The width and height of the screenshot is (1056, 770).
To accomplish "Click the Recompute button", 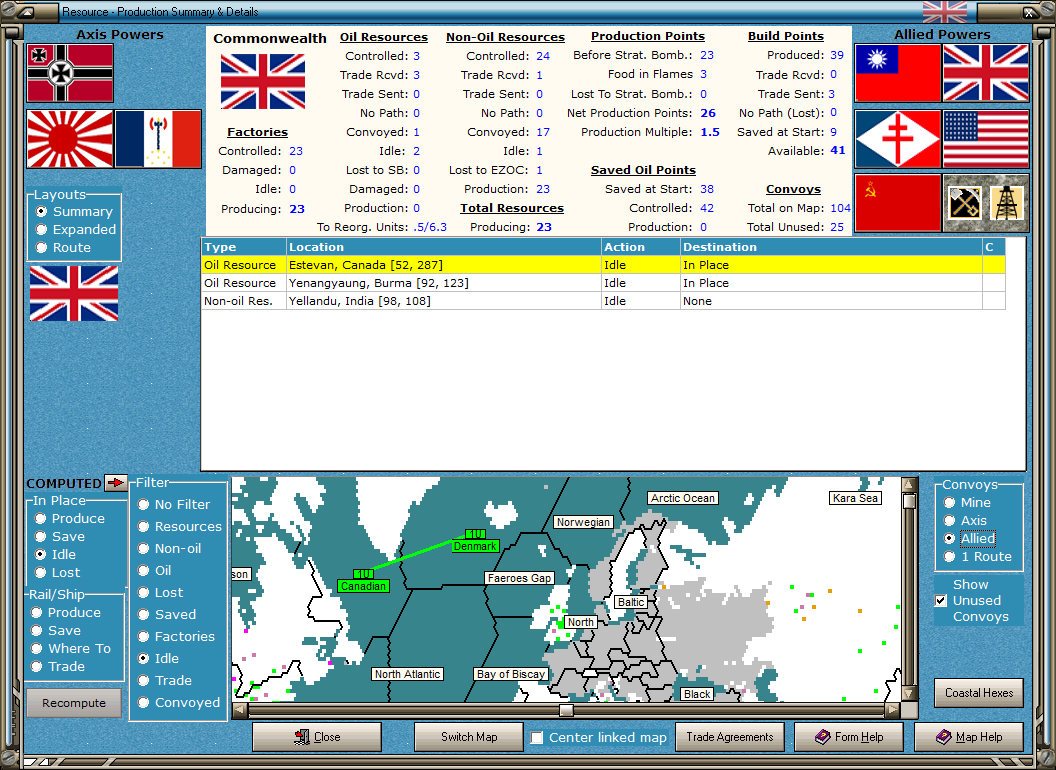I will click(x=74, y=703).
